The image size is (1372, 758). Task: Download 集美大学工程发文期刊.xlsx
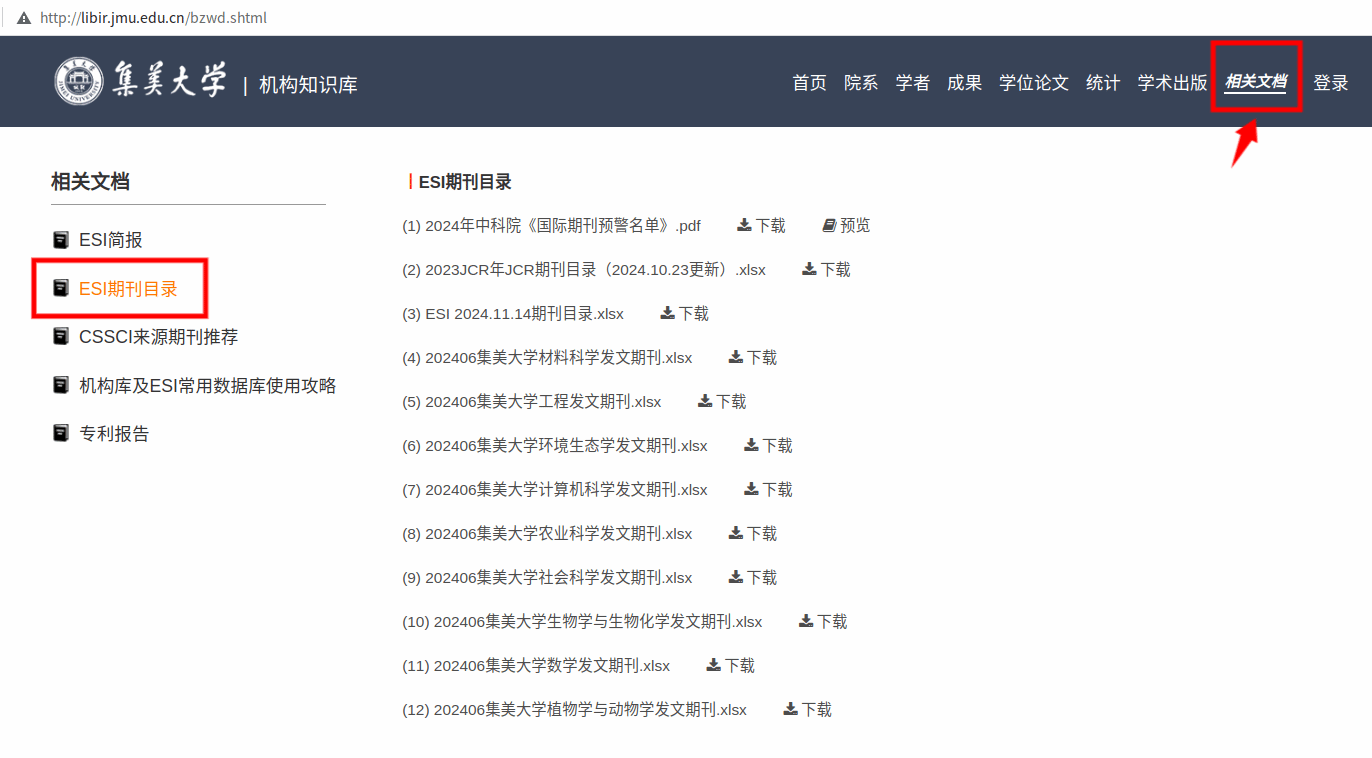(722, 402)
